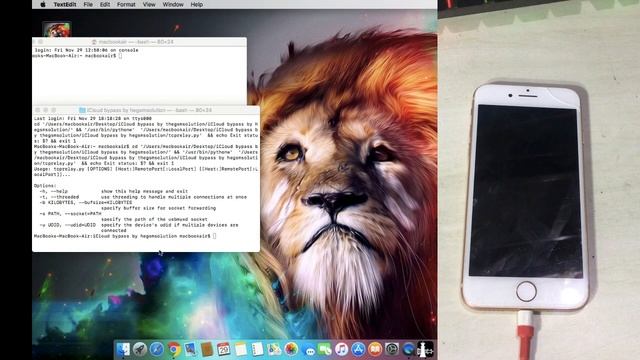Click the prompt line in upper terminal window
Screen dimensions: 640x360
coord(77,56)
